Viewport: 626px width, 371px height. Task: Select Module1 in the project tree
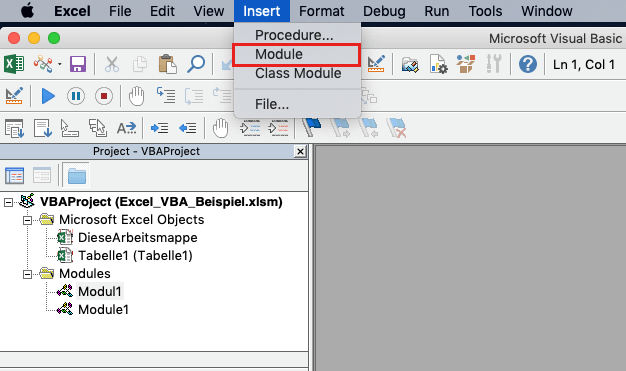pos(103,309)
